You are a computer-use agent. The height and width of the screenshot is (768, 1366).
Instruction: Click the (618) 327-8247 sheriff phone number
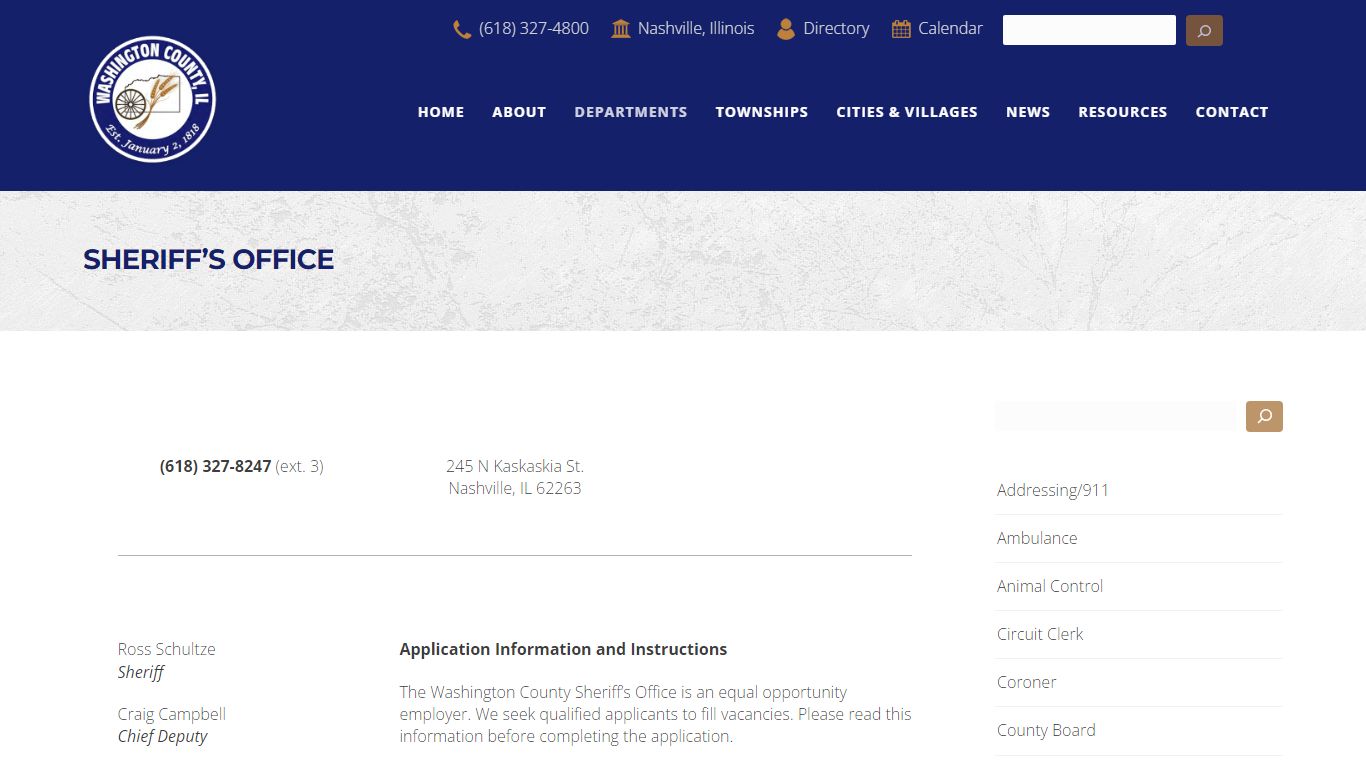click(x=215, y=466)
